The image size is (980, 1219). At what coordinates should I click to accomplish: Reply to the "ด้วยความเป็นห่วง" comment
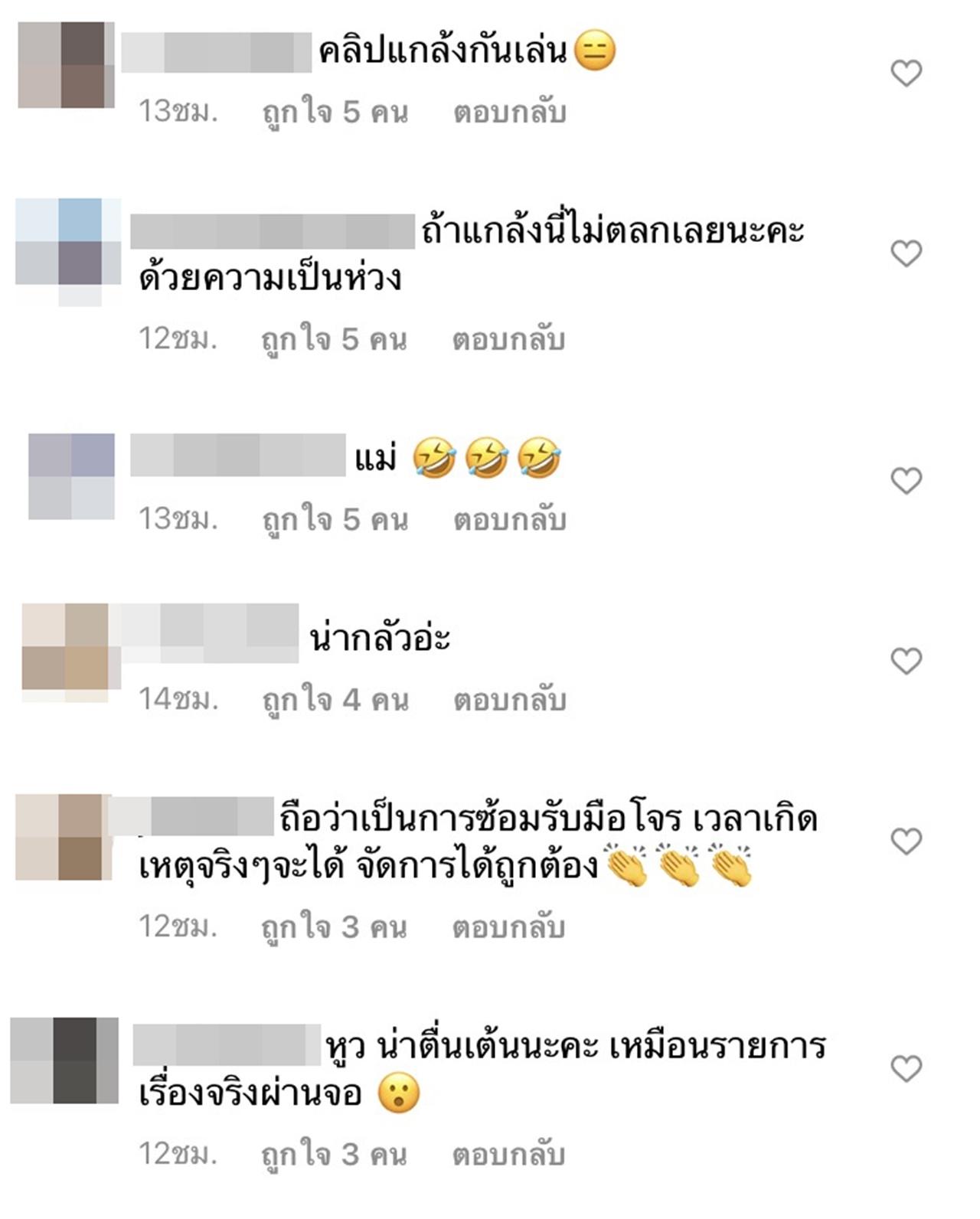point(509,339)
